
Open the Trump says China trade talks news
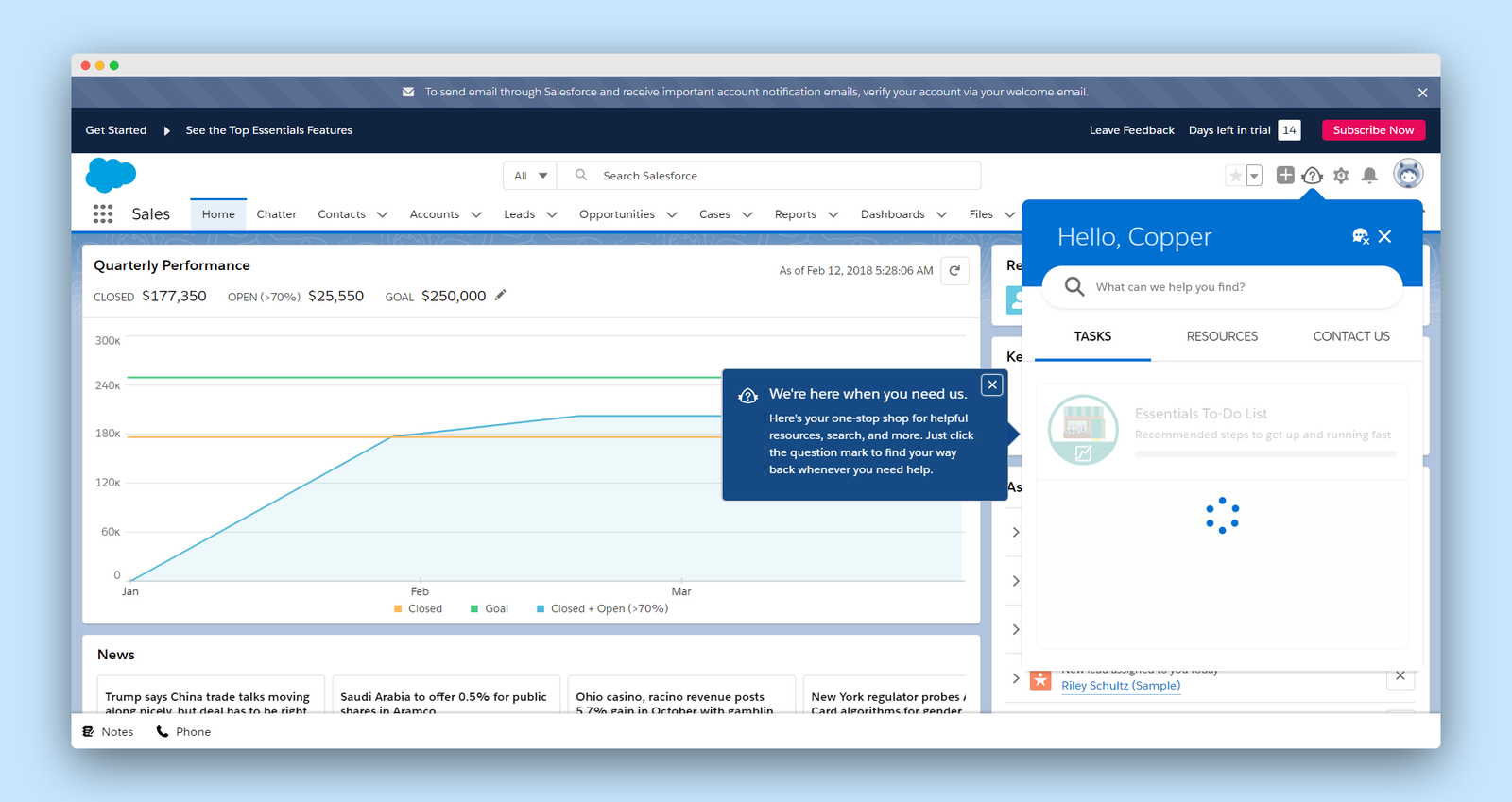[x=211, y=695]
